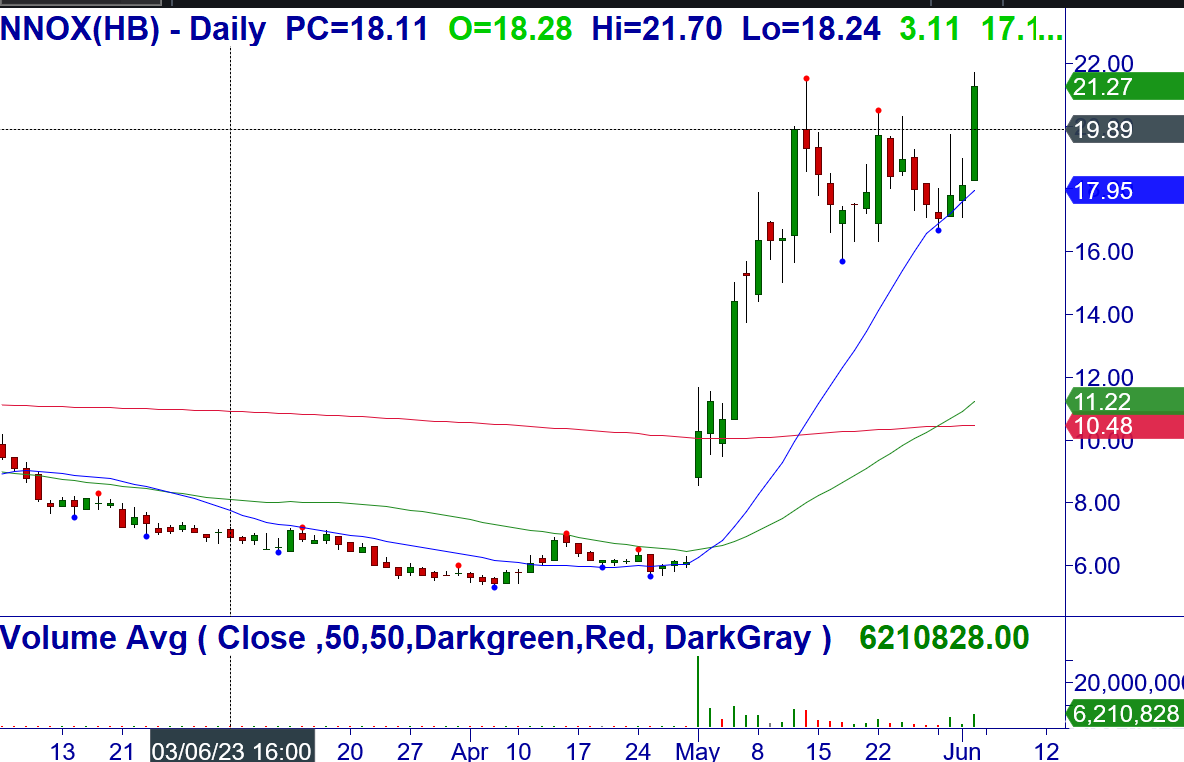This screenshot has height=762, width=1184.
Task: Click the latest large green candle in June
Action: pos(975,134)
